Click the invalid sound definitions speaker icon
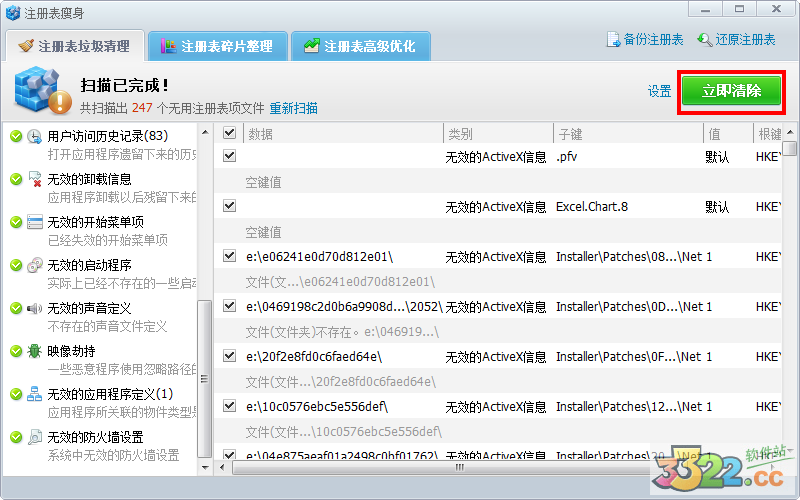This screenshot has width=800, height=500. point(34,308)
